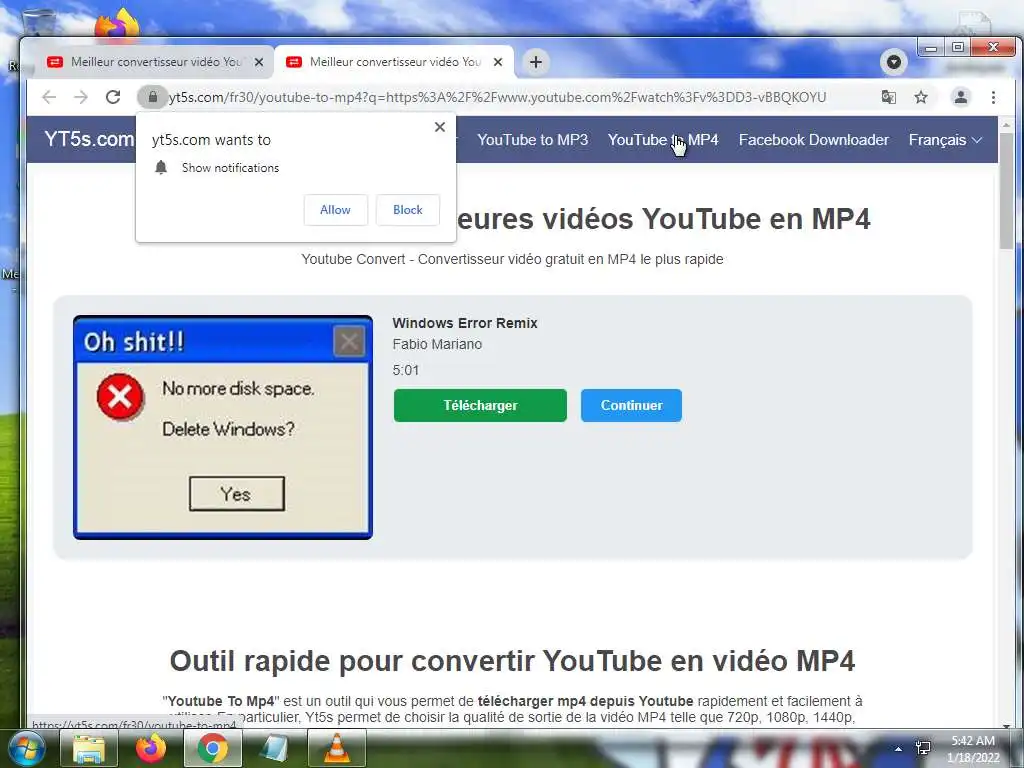Click the network tray icon
This screenshot has width=1024, height=768.
(923, 748)
